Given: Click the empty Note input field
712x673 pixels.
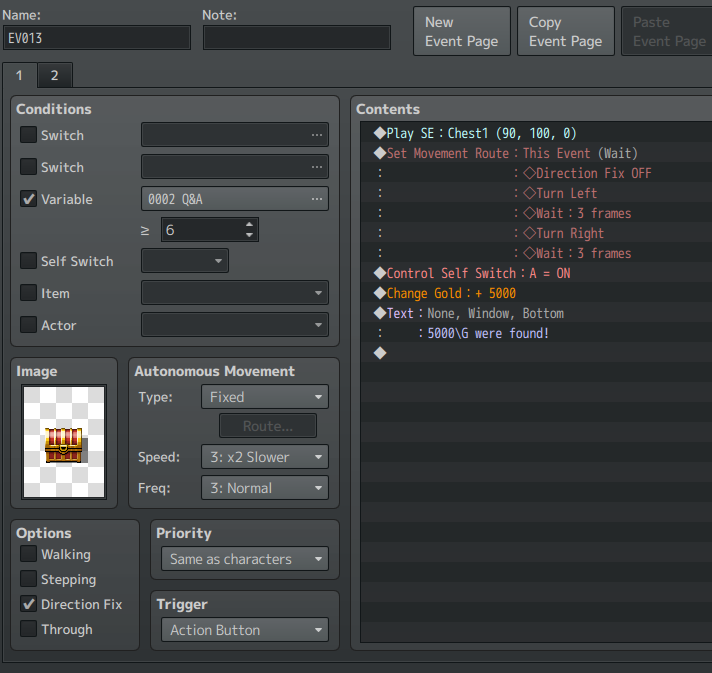Looking at the screenshot, I should pos(297,38).
